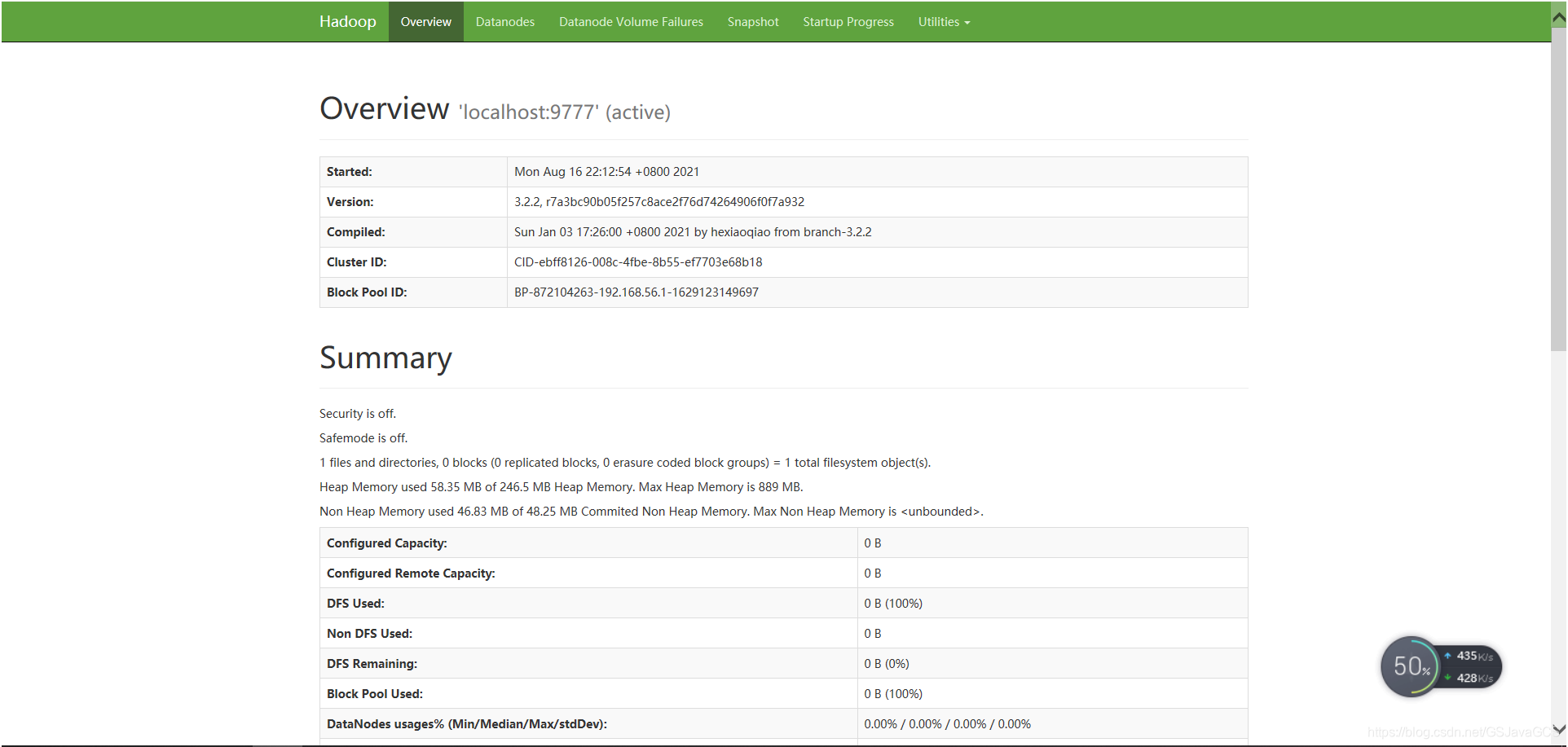Click the Summary heading

[x=385, y=358]
